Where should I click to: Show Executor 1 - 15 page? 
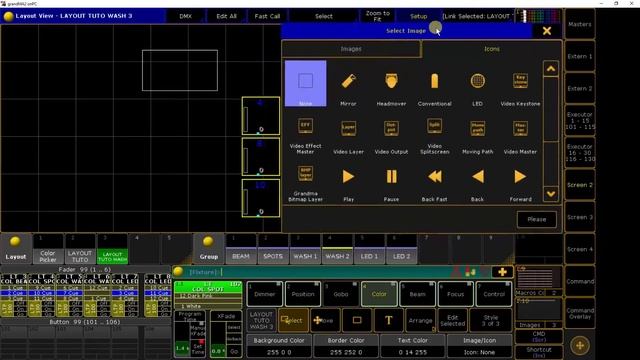(580, 121)
